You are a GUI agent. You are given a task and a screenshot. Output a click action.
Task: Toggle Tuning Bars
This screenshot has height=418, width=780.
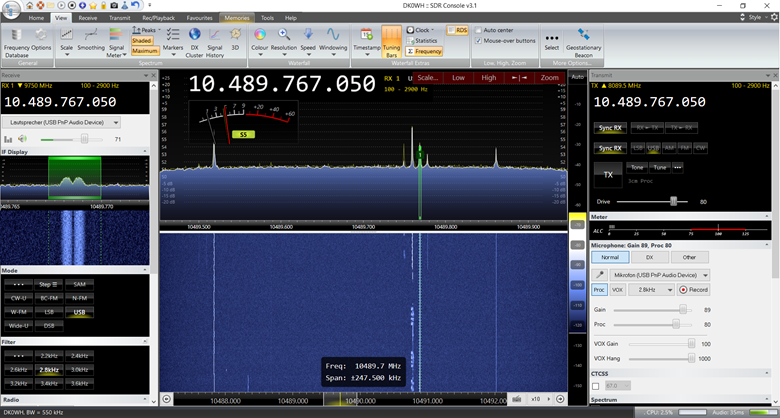(391, 42)
